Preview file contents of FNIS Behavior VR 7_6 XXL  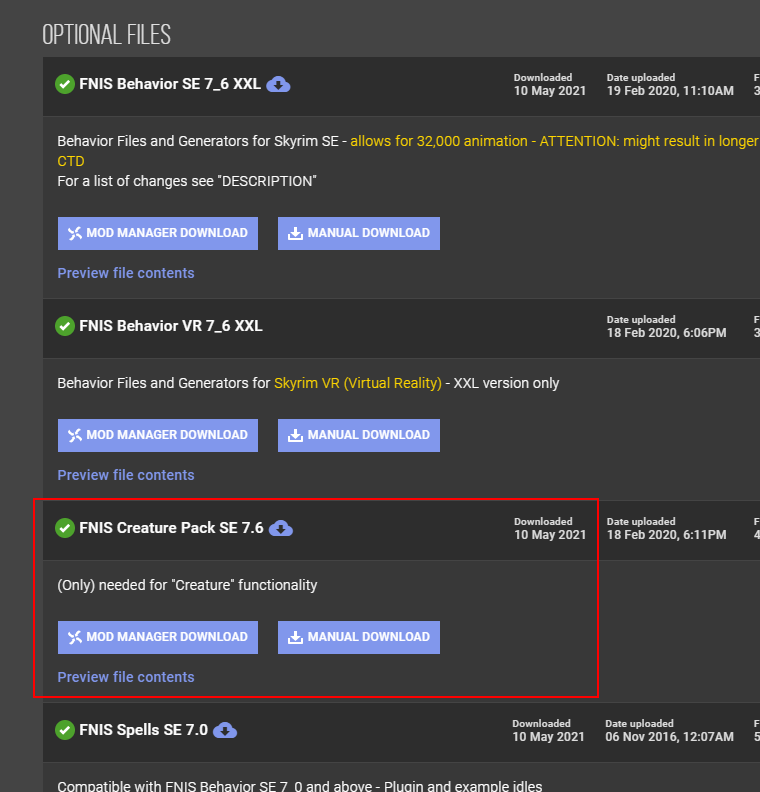[126, 475]
